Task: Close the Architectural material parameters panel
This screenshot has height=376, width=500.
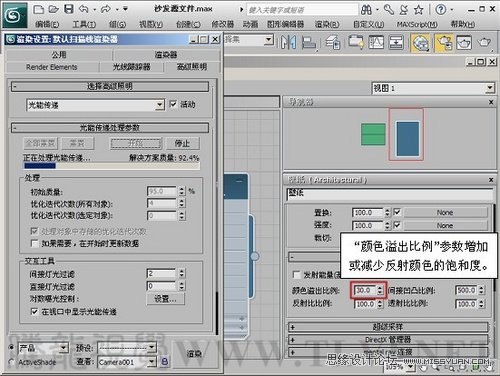Action: [x=491, y=180]
